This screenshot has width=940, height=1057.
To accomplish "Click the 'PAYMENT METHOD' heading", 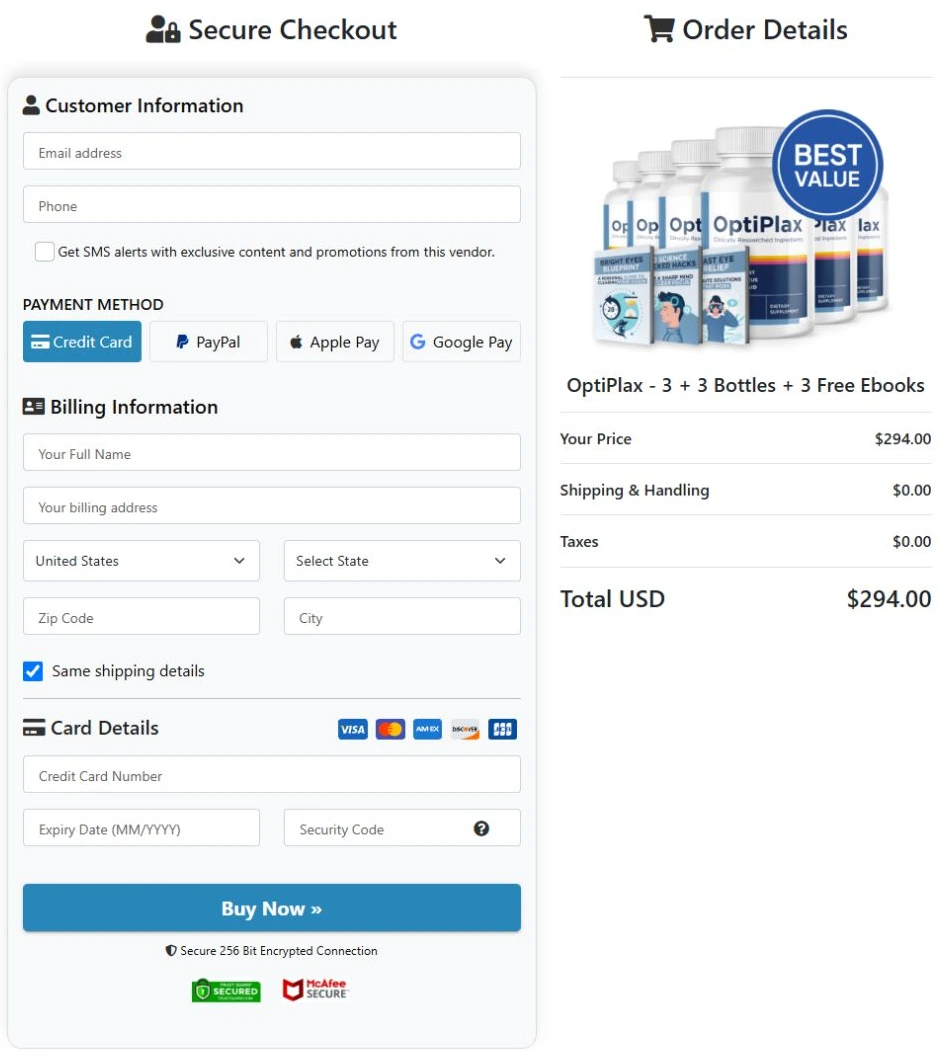I will pyautogui.click(x=93, y=305).
